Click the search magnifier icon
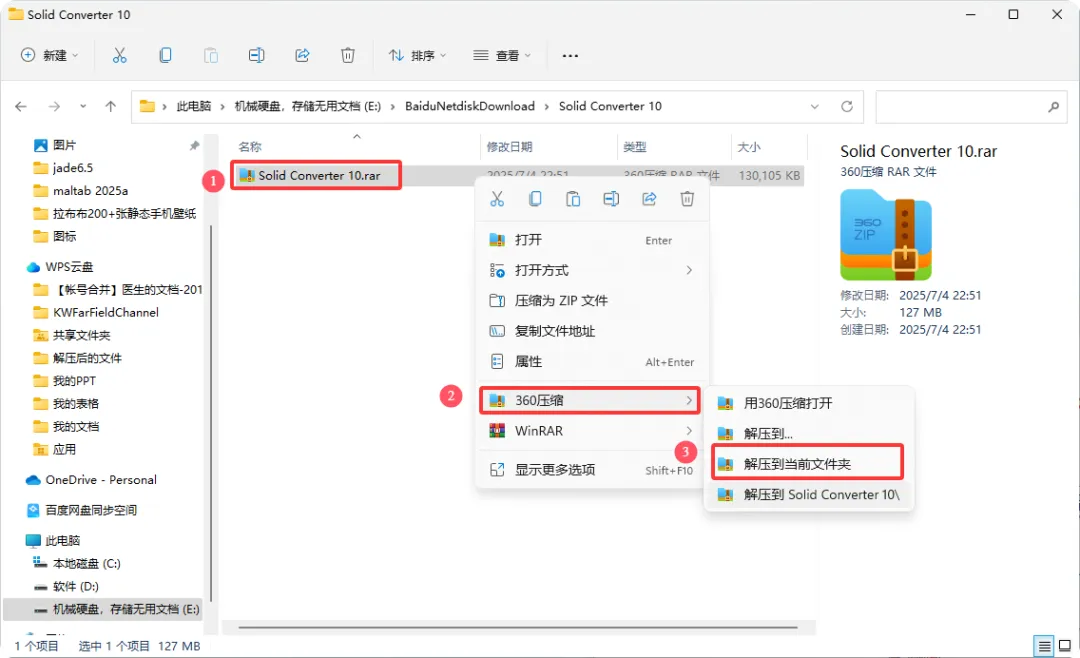The height and width of the screenshot is (658, 1080). (1054, 107)
